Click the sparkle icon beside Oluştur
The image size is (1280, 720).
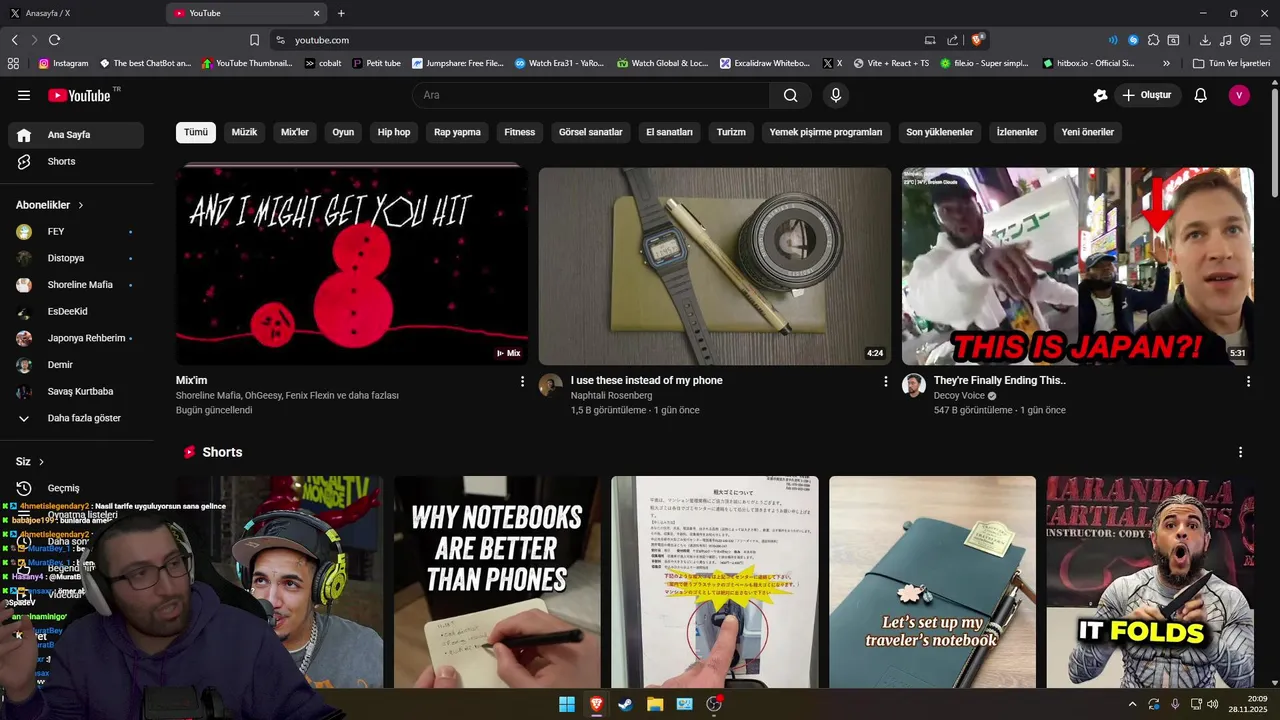[1101, 95]
